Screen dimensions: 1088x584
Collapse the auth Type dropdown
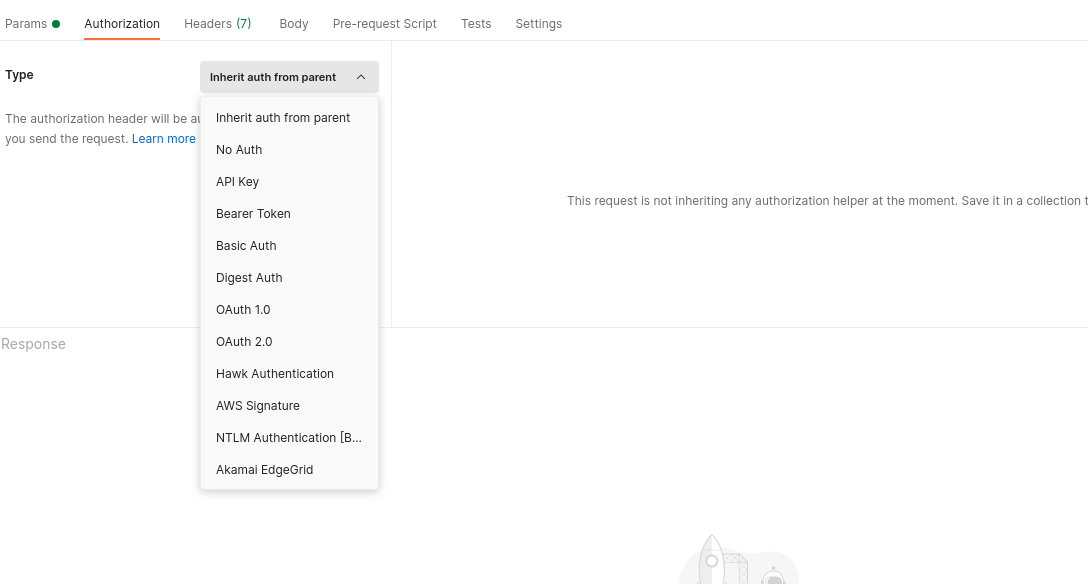click(273, 77)
